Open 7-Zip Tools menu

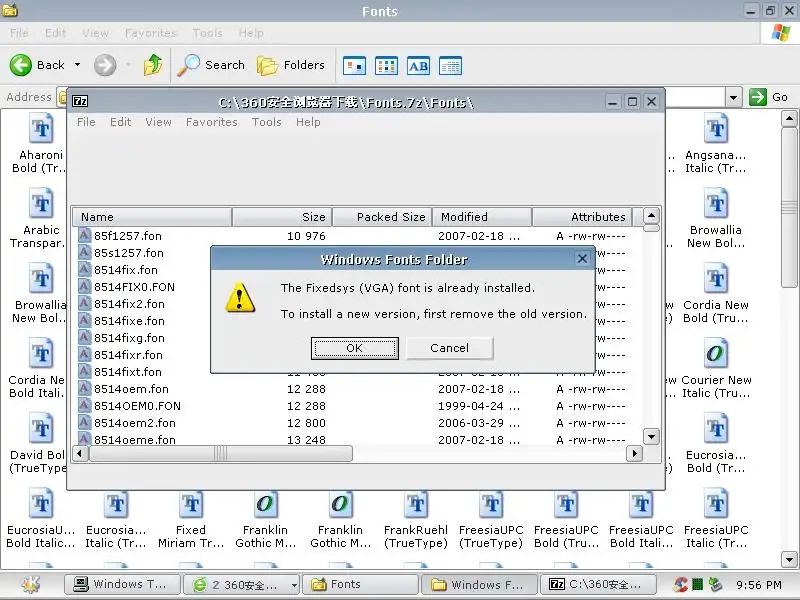(267, 122)
